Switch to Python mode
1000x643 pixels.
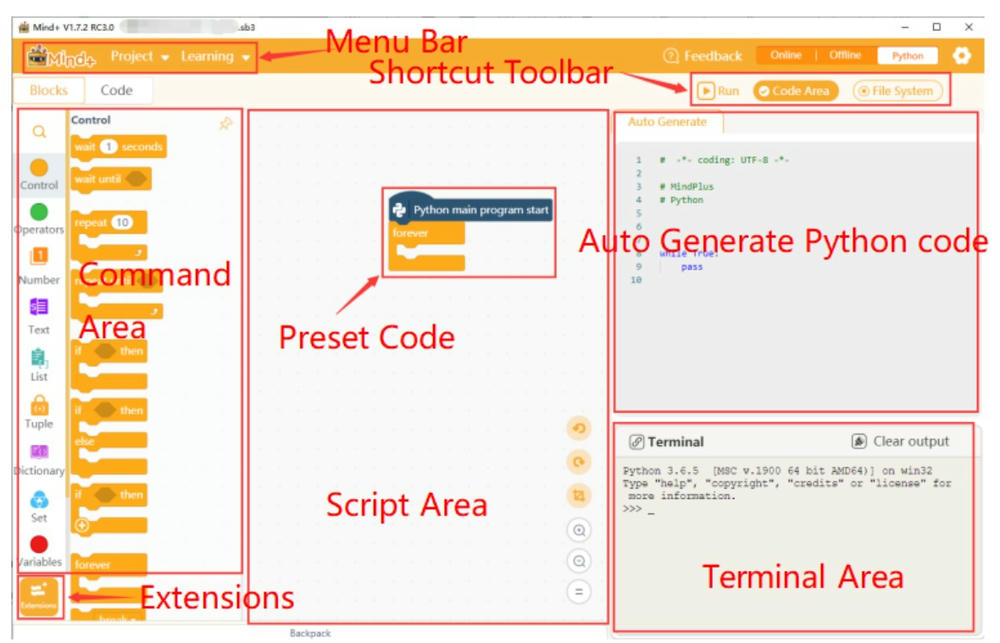(x=908, y=56)
